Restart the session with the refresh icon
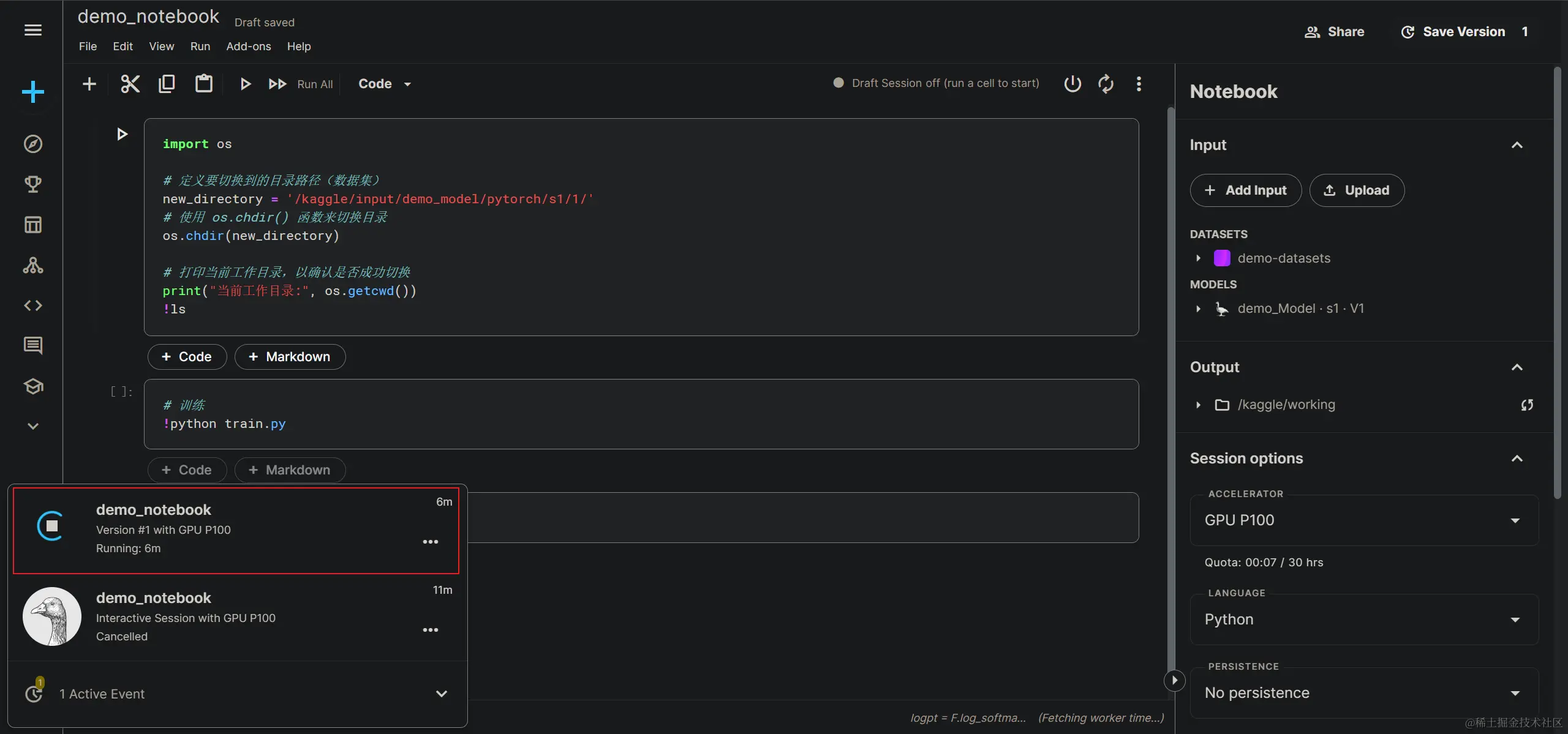 (1106, 84)
